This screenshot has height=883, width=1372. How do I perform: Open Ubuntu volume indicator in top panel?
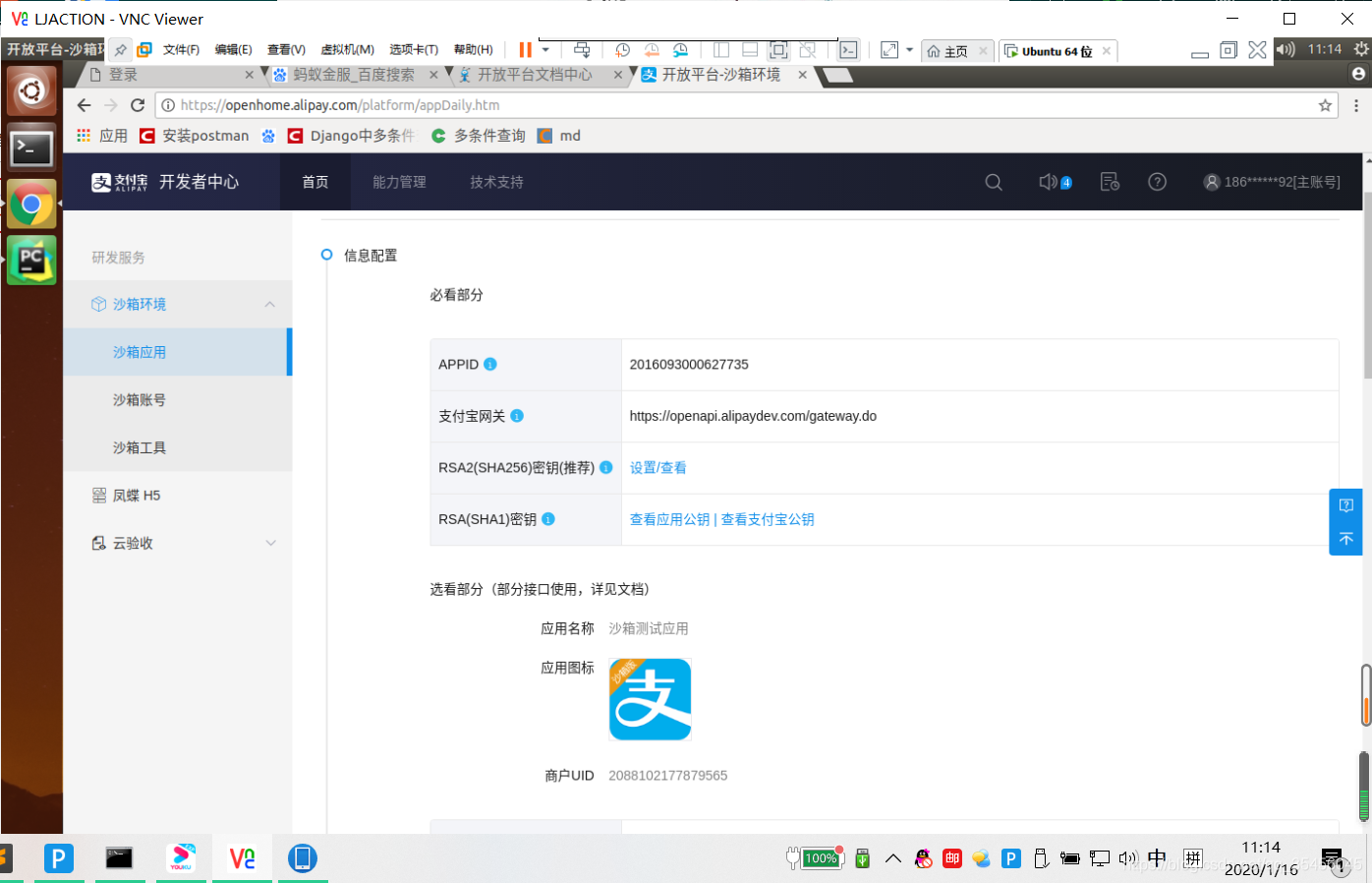(x=1286, y=49)
